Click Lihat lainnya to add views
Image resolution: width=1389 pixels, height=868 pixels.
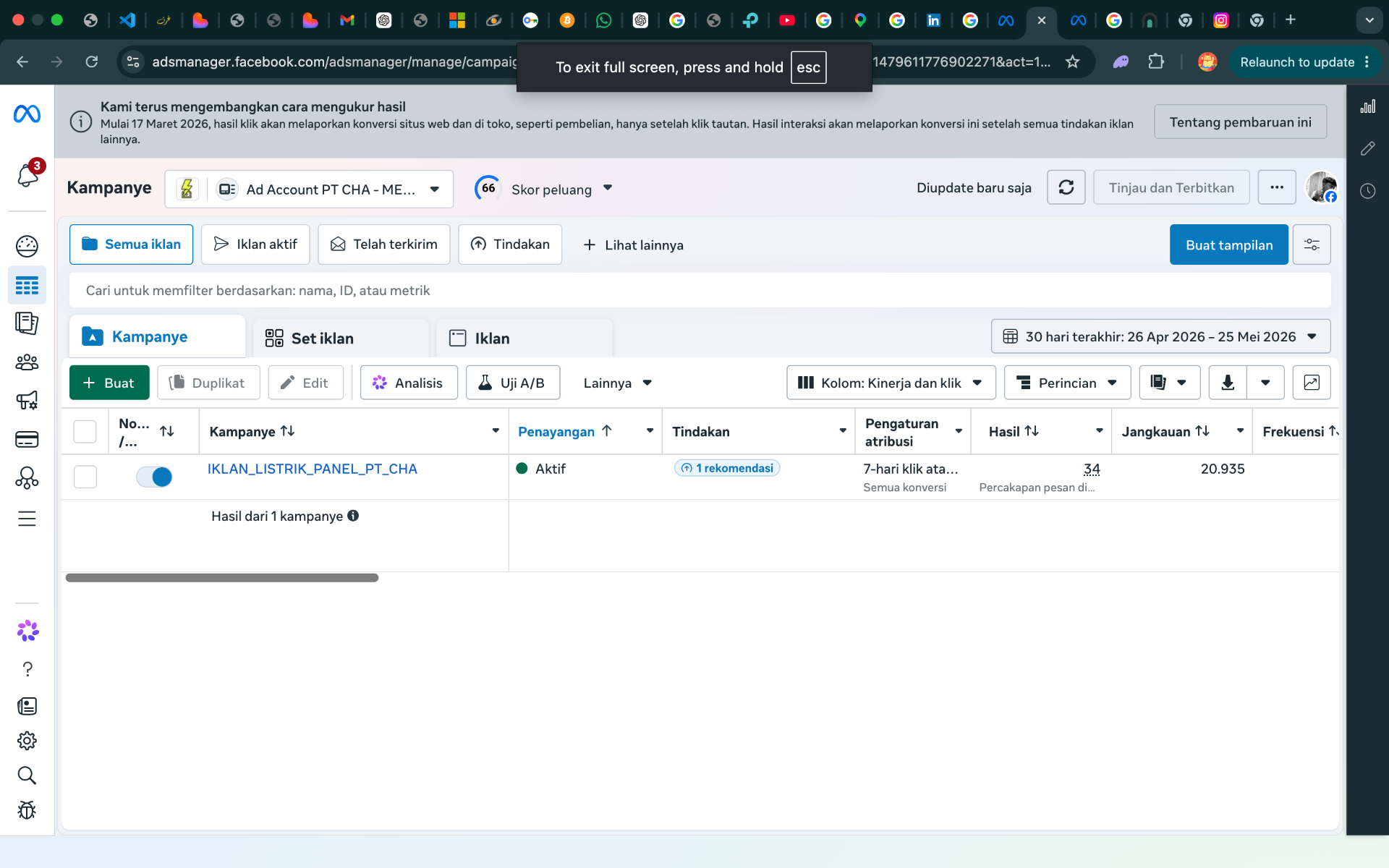tap(633, 245)
